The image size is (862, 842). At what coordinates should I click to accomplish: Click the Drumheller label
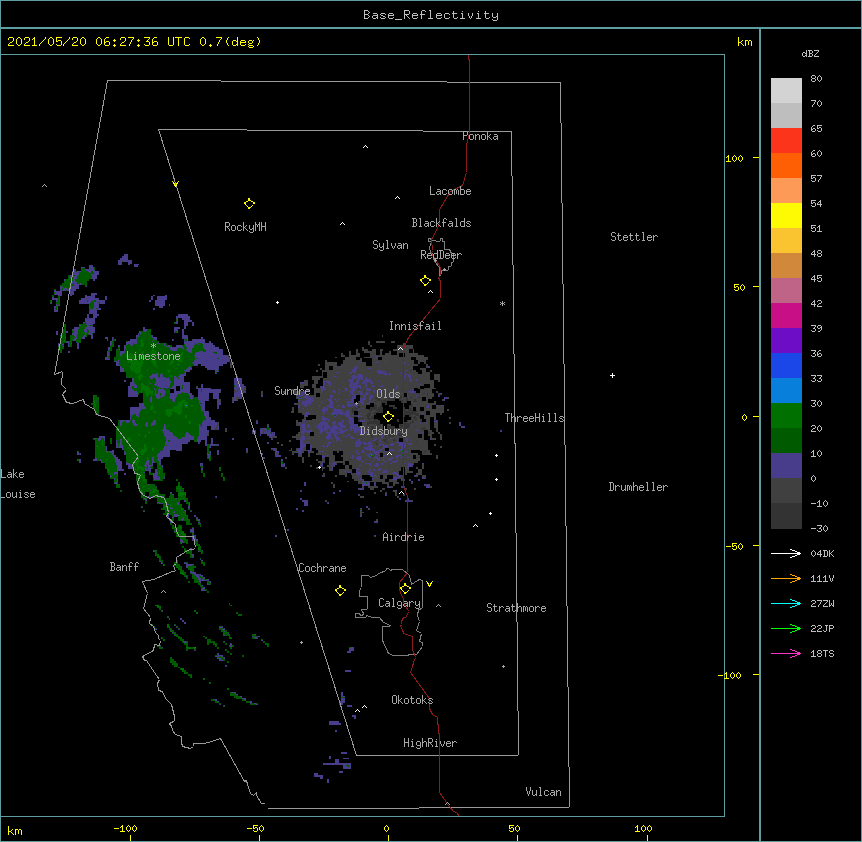click(x=638, y=487)
